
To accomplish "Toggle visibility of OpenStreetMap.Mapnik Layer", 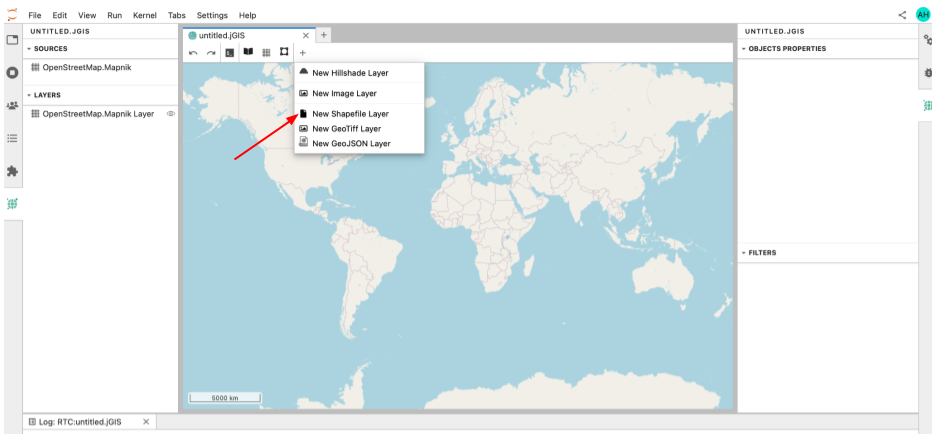I will pyautogui.click(x=170, y=114).
